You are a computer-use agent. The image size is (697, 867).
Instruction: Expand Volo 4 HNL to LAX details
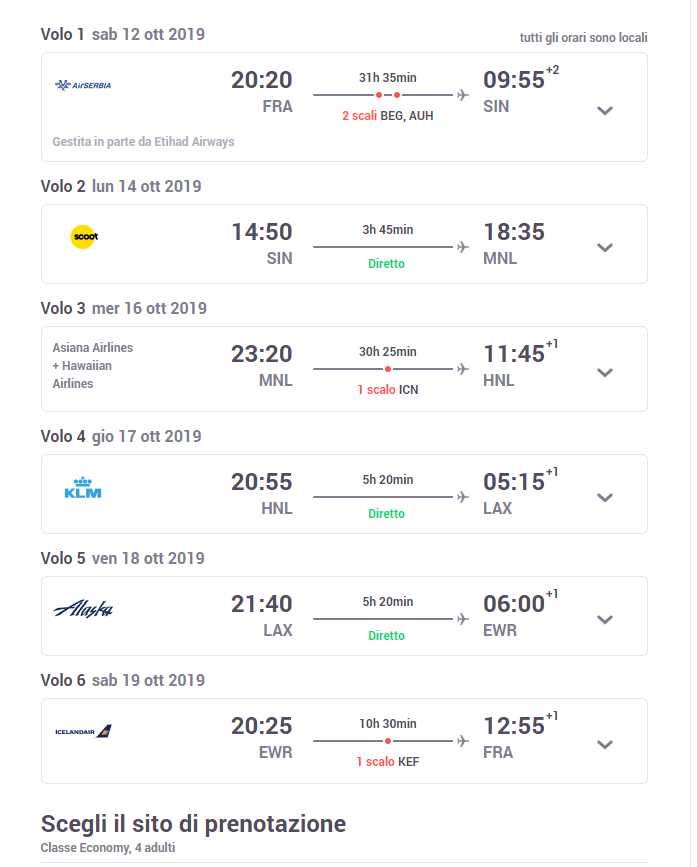point(604,497)
